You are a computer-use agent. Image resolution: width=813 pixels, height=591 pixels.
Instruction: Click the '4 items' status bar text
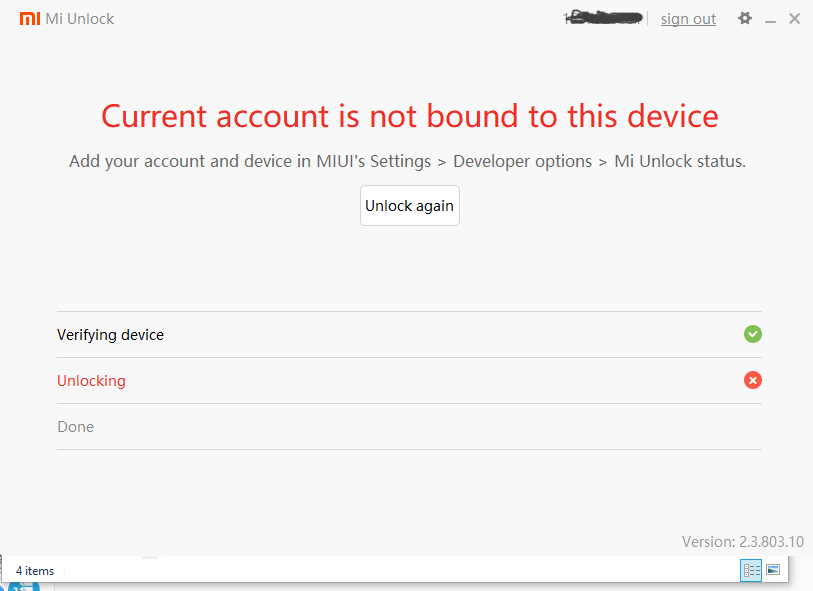pos(35,571)
